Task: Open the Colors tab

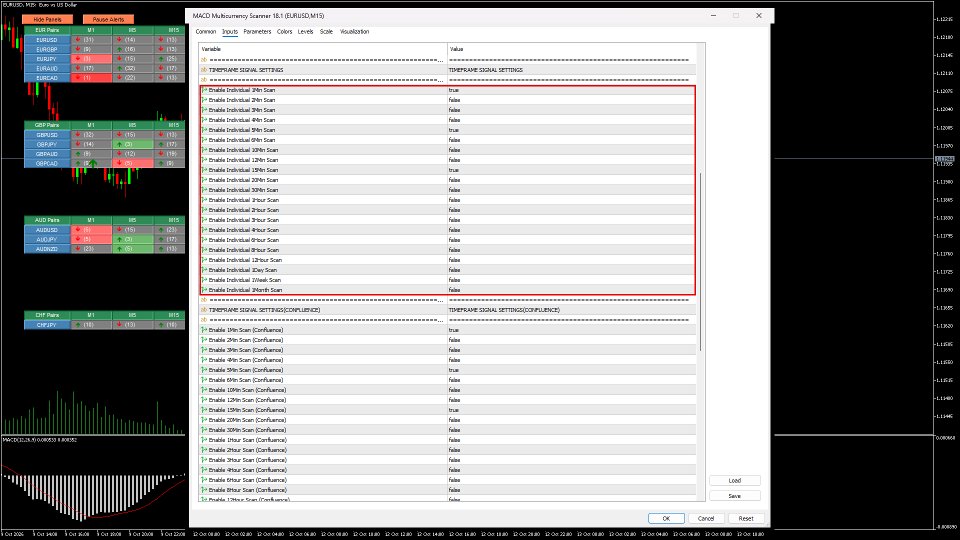Action: point(285,32)
